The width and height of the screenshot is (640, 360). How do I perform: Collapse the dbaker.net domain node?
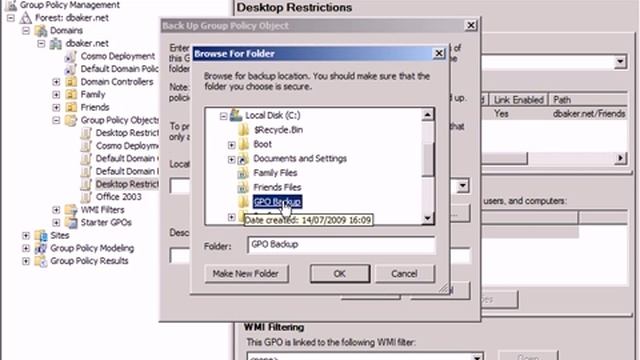41,43
